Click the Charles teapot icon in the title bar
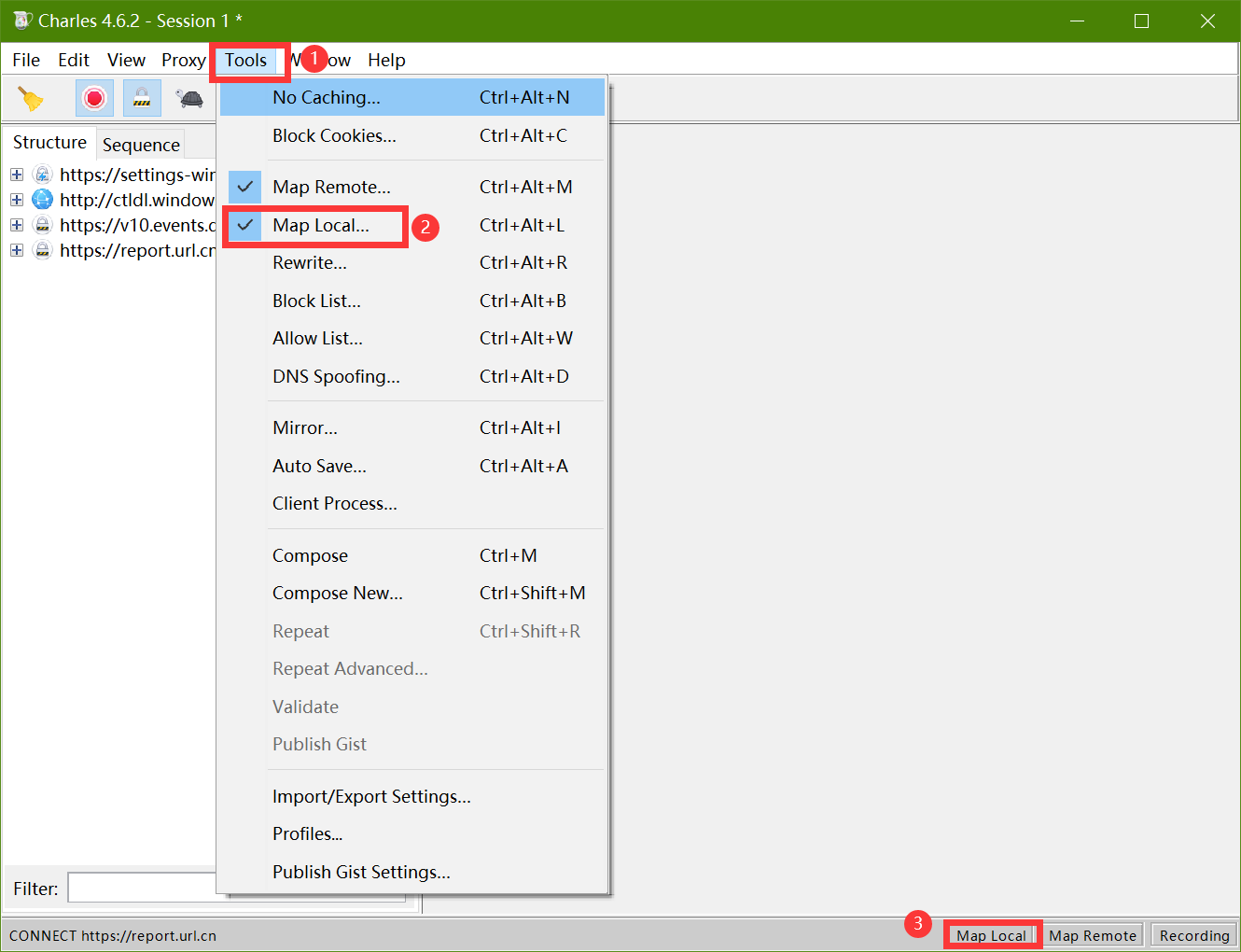 coord(19,20)
